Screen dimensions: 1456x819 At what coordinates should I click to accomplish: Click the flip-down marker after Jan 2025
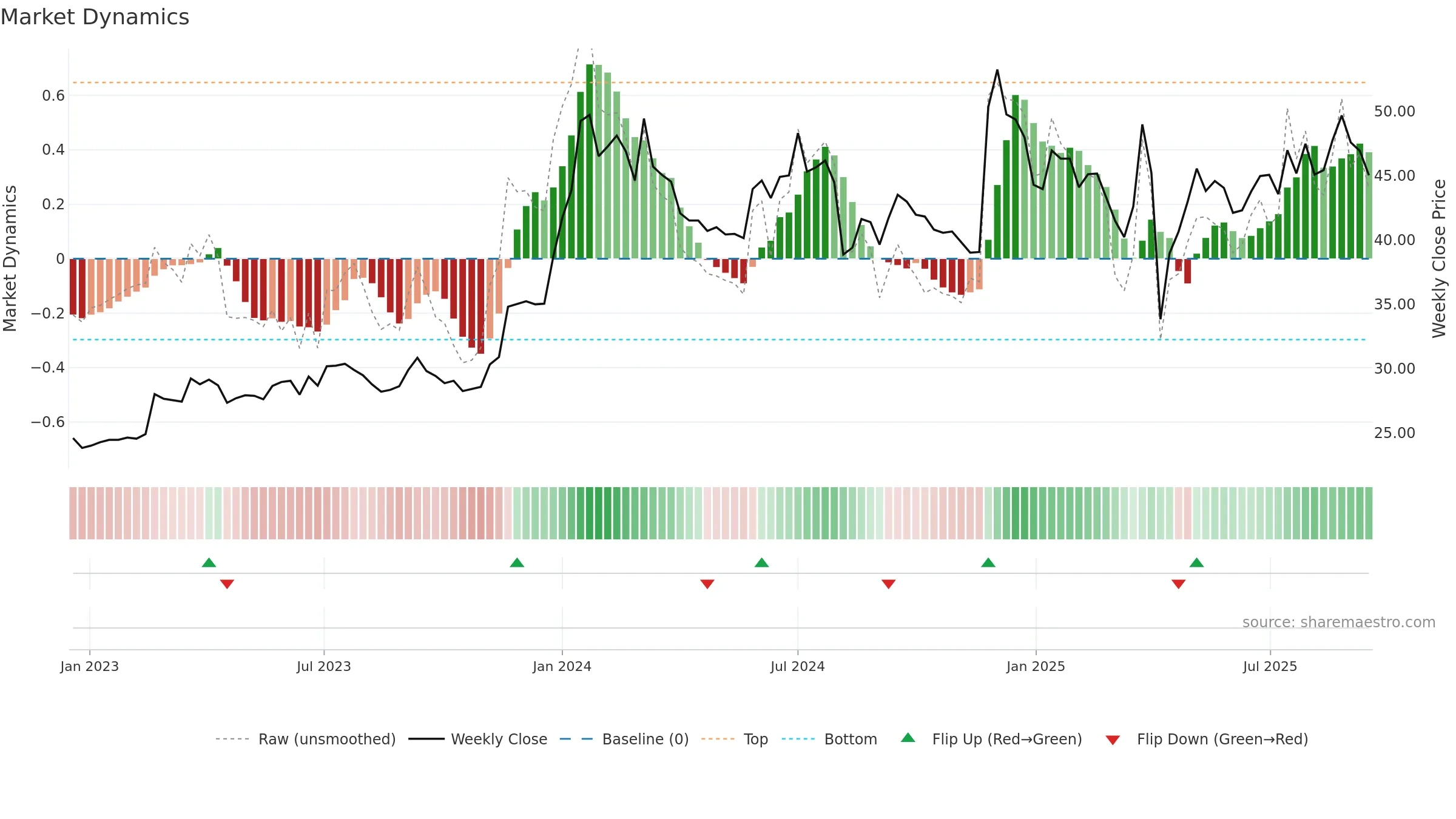1178,584
